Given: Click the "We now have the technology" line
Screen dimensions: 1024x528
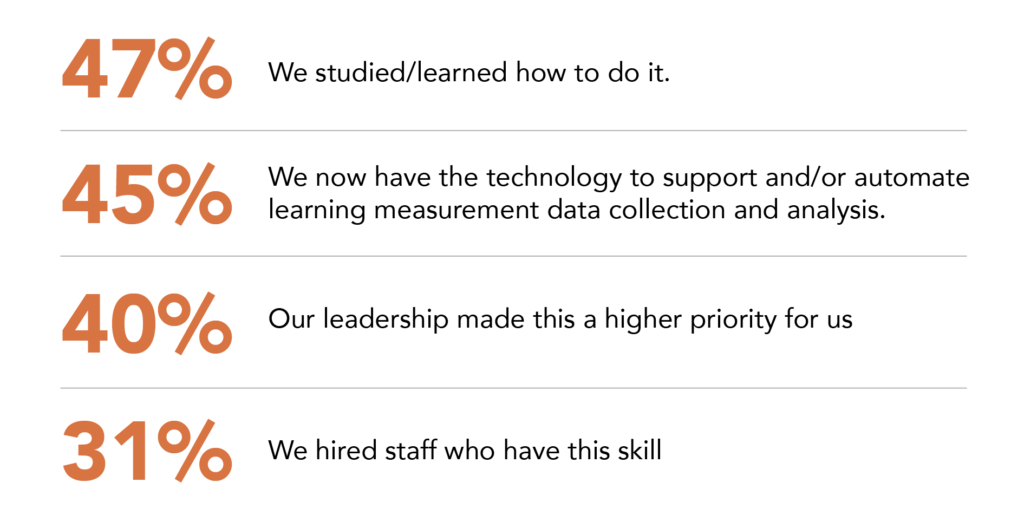Looking at the screenshot, I should click(x=619, y=178).
